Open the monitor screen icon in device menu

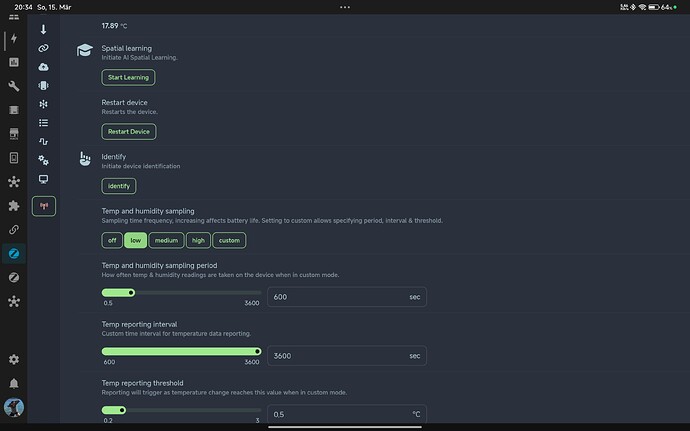pos(44,179)
